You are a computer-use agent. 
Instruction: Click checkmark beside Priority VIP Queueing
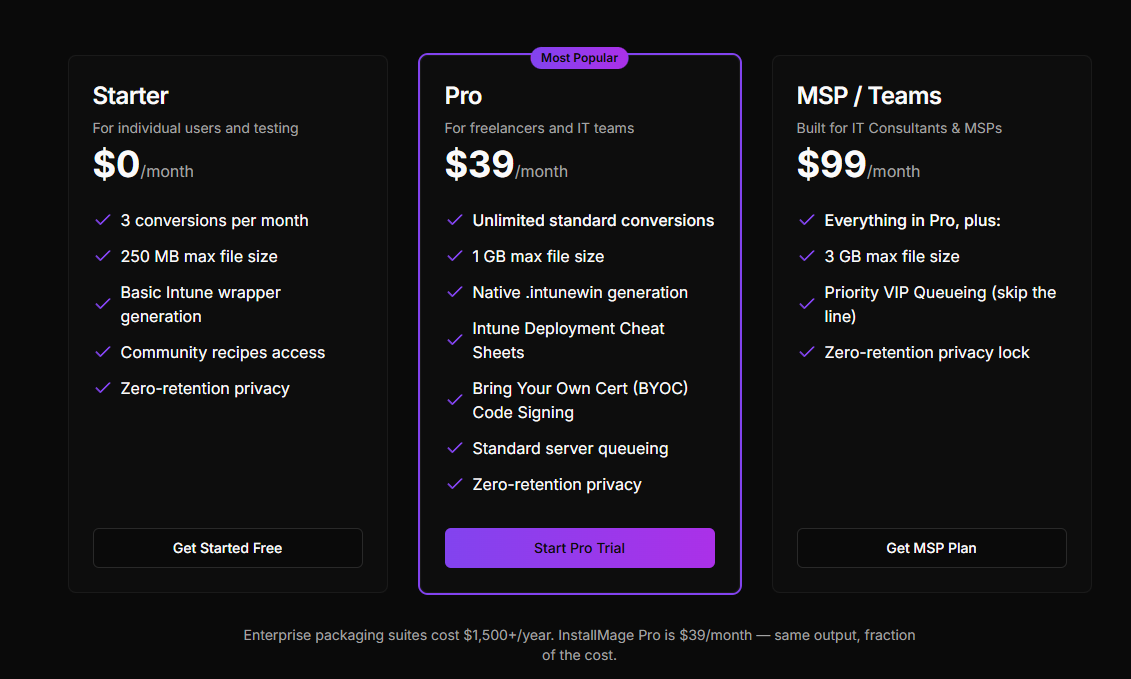(x=806, y=304)
